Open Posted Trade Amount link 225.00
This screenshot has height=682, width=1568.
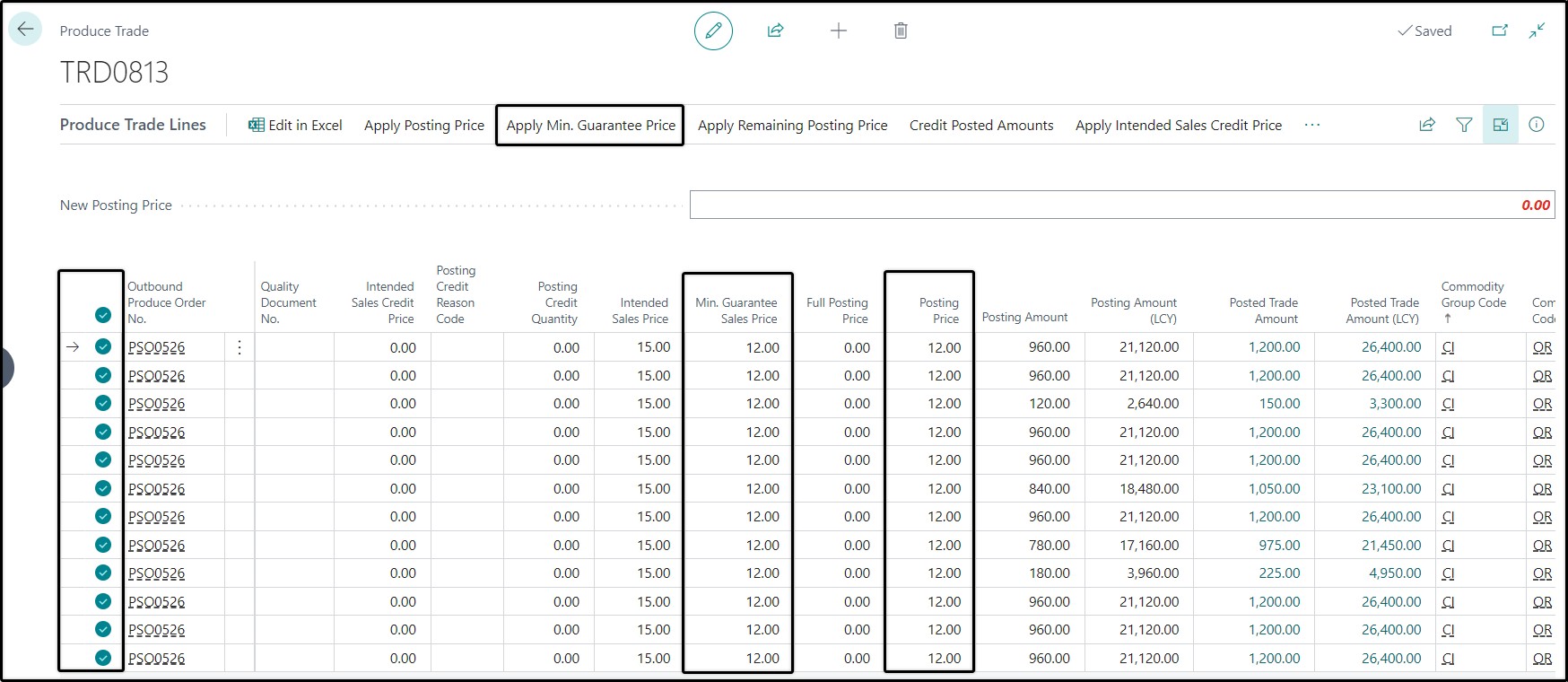(1280, 573)
